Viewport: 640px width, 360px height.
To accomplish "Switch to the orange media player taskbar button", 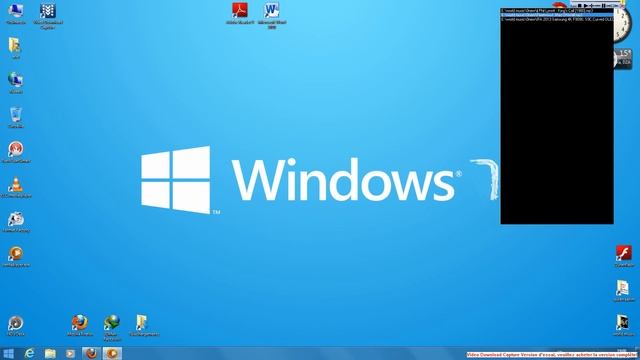I will [x=112, y=353].
